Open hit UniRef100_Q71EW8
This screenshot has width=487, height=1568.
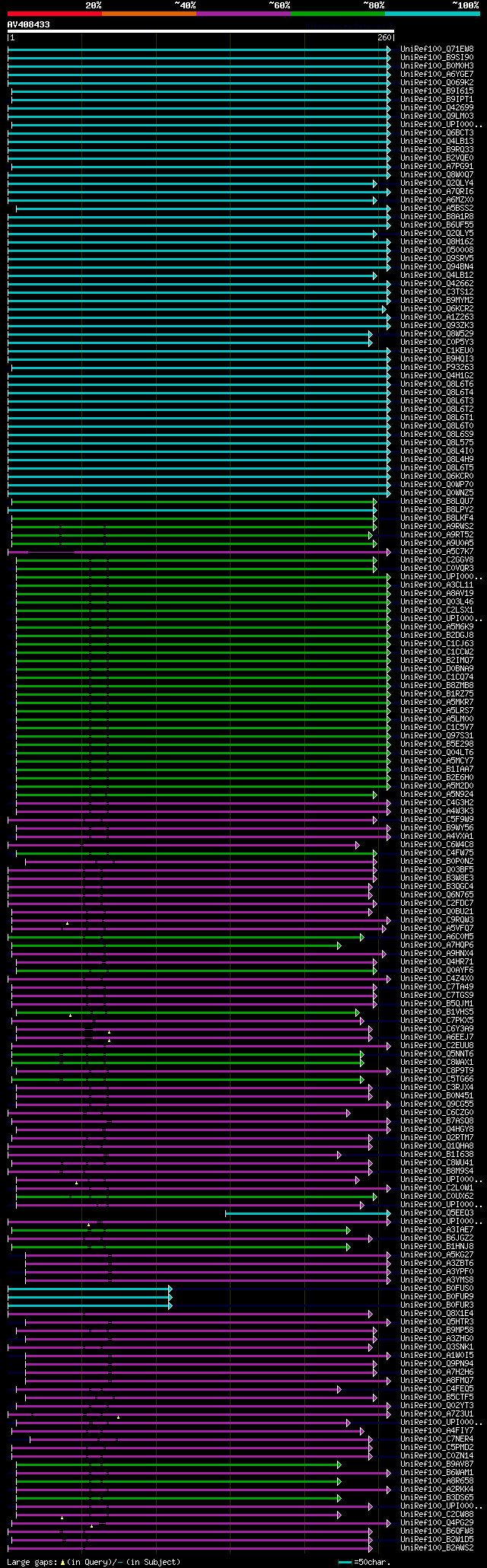[437, 49]
